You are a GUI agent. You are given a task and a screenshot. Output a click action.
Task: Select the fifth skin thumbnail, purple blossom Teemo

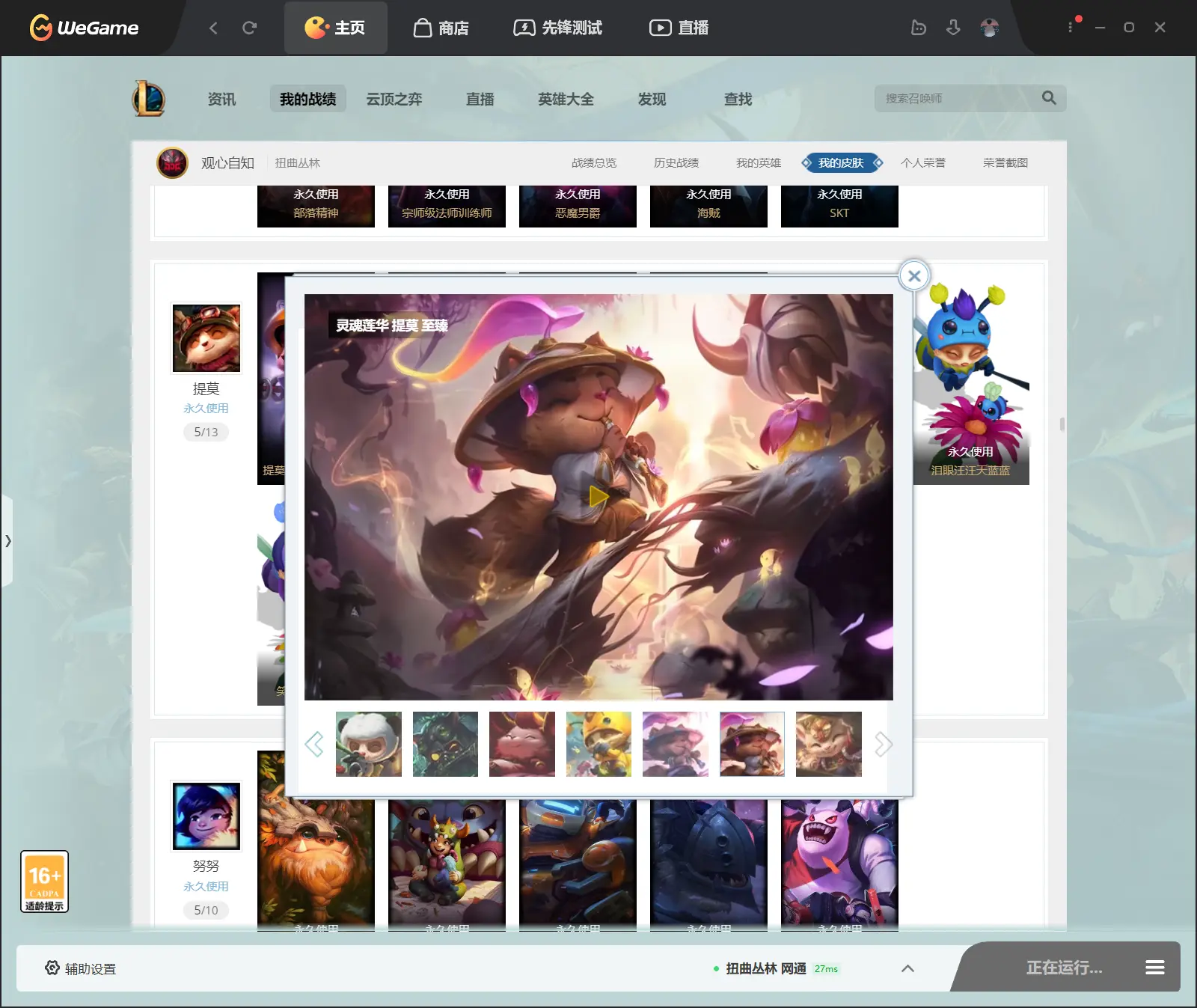(676, 744)
